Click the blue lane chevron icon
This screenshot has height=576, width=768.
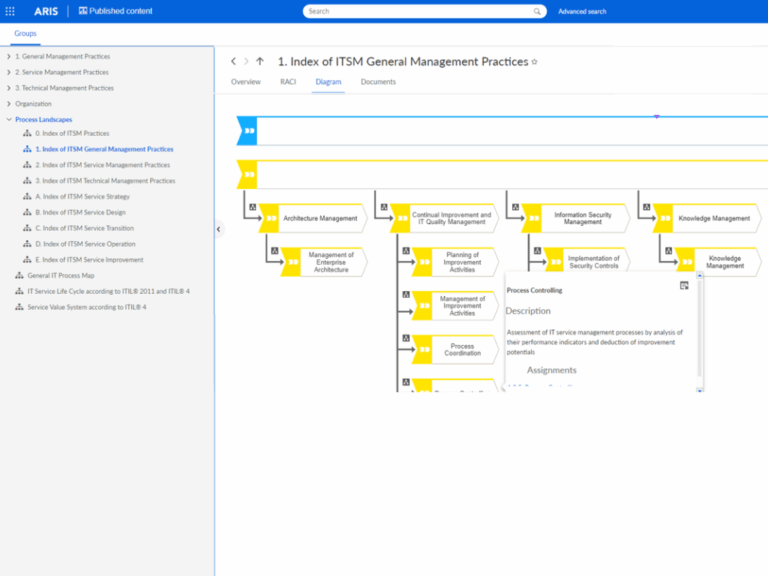(249, 131)
